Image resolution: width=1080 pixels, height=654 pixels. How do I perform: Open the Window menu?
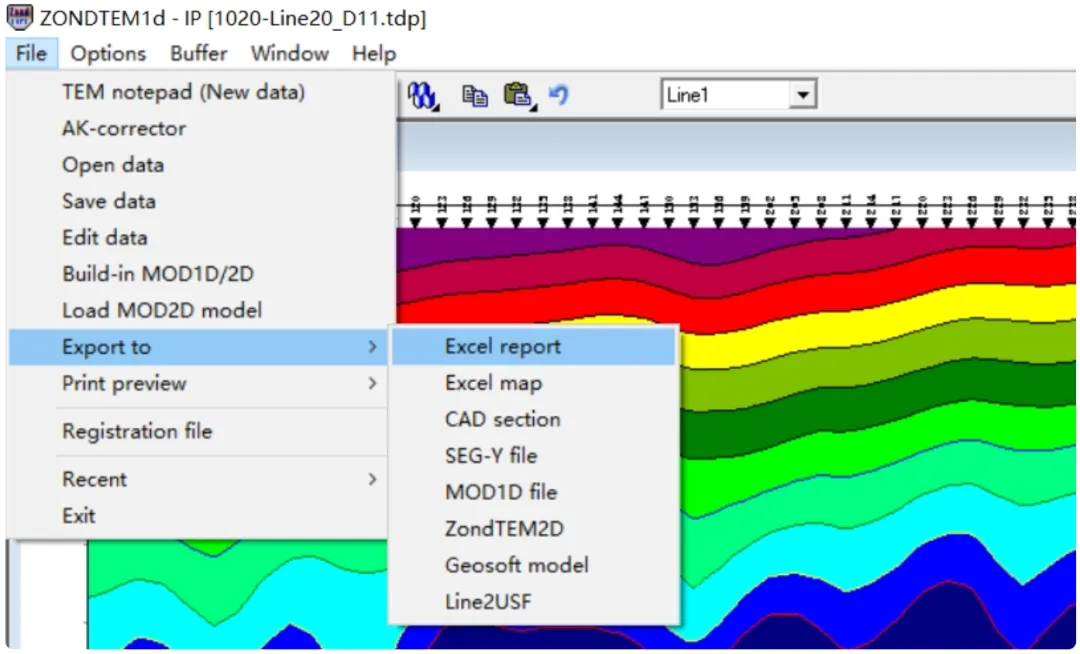(290, 54)
